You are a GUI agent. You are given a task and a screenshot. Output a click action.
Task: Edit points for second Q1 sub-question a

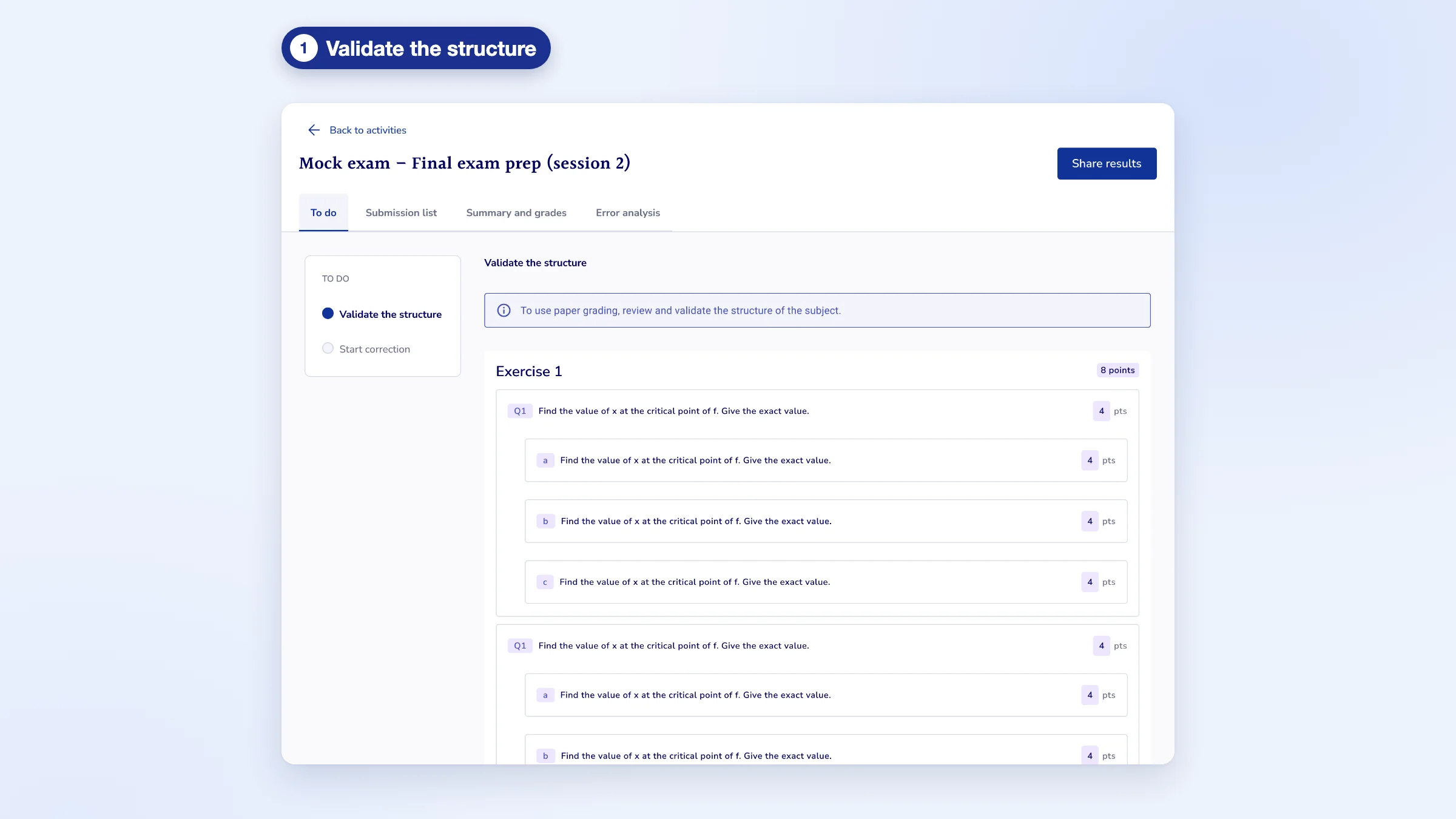coord(1090,695)
